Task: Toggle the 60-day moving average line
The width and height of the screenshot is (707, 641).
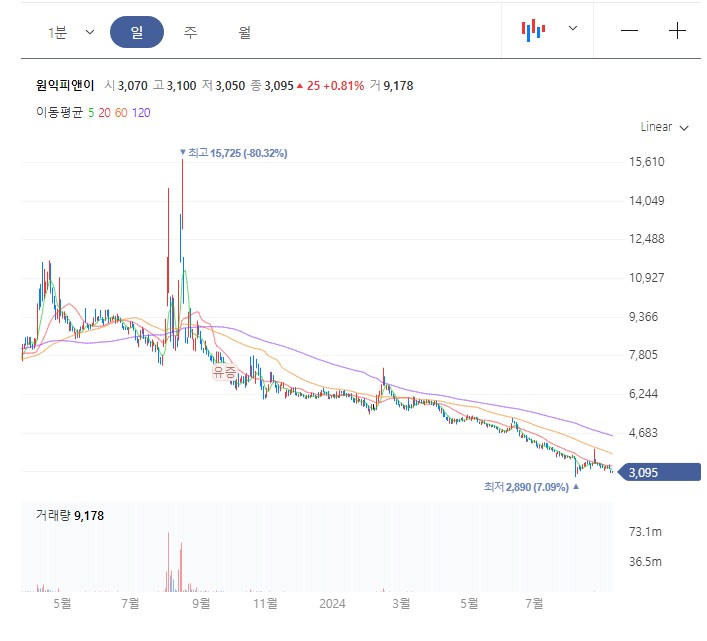Action: [x=121, y=113]
